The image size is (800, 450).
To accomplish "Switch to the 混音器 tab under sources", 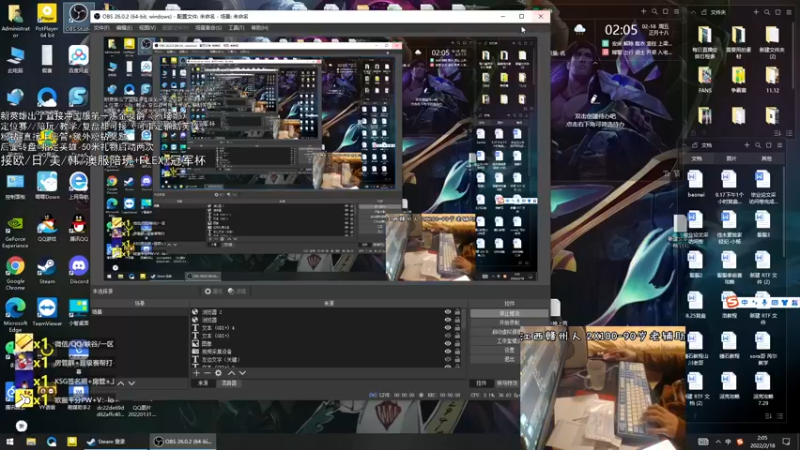I will [x=229, y=383].
